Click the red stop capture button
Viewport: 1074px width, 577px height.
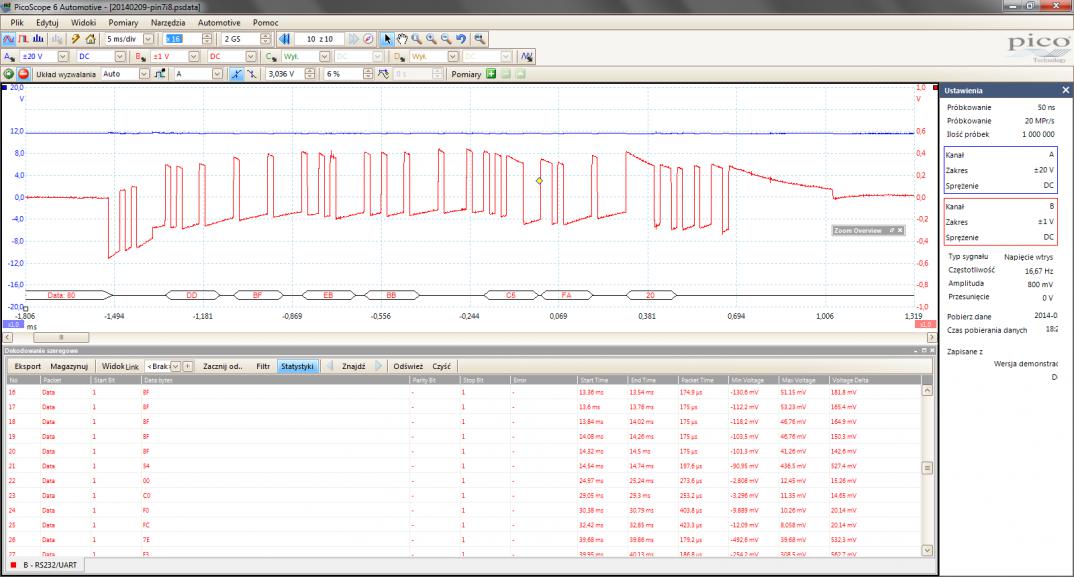pos(24,73)
